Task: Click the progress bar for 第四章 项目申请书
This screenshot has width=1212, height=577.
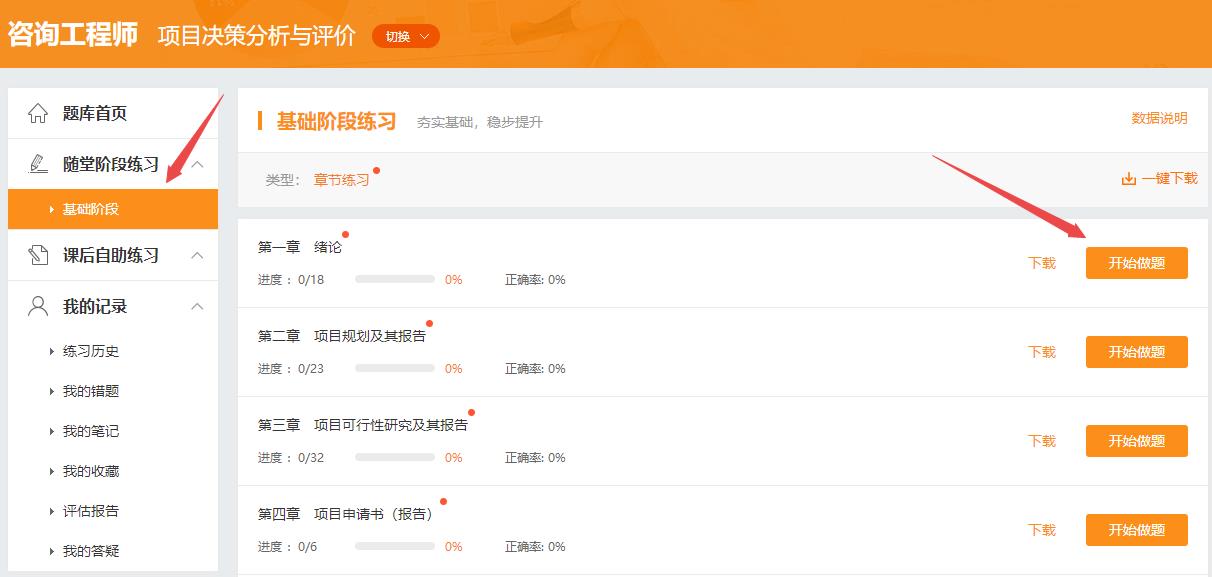Action: pyautogui.click(x=394, y=546)
